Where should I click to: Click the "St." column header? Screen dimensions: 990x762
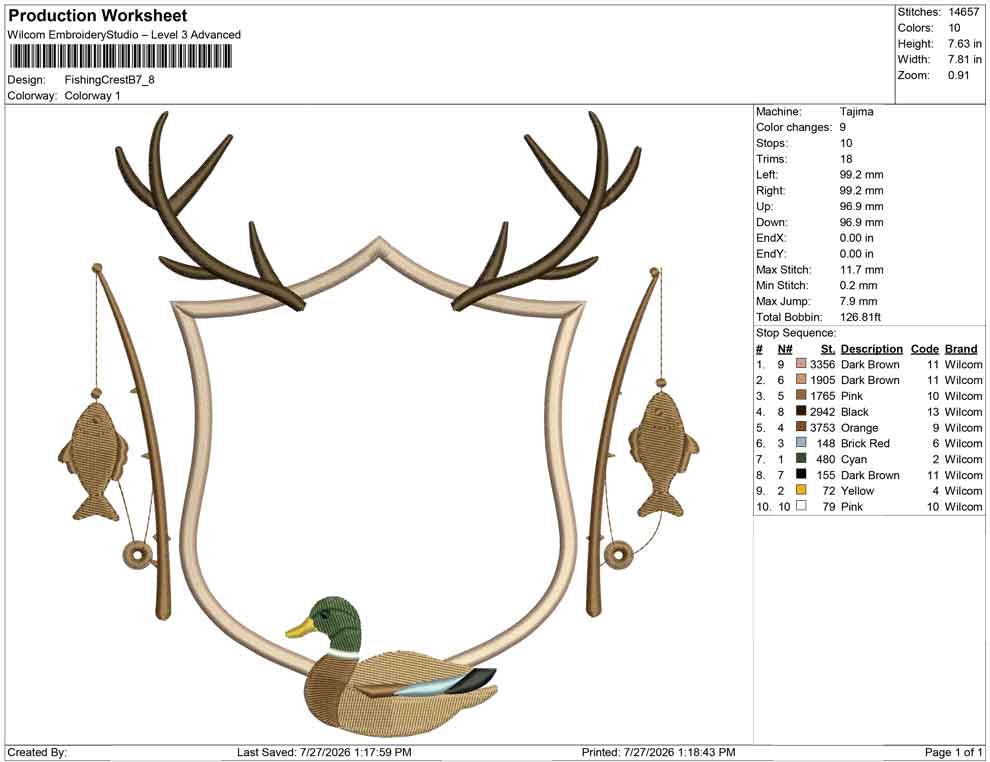[x=828, y=348]
